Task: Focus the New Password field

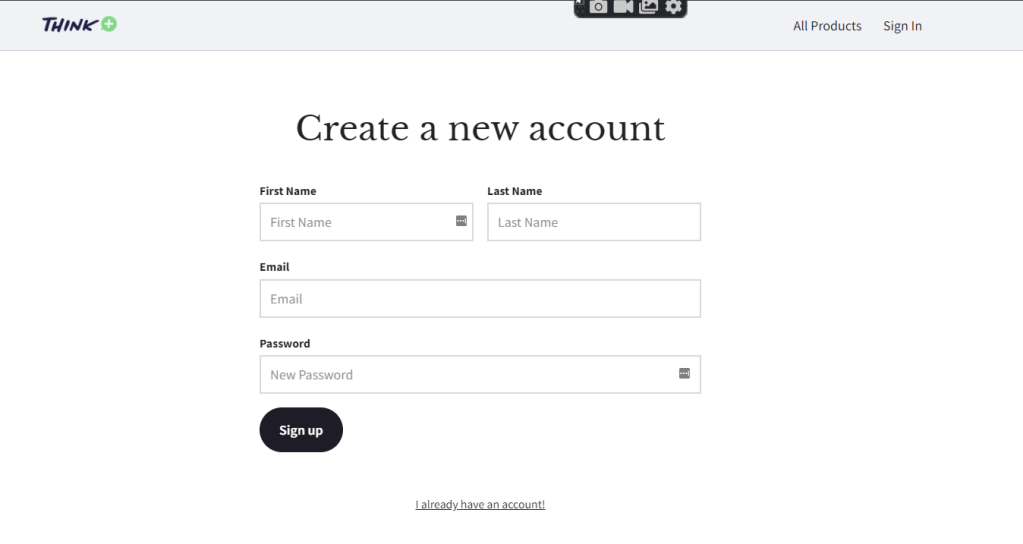Action: [x=465, y=375]
